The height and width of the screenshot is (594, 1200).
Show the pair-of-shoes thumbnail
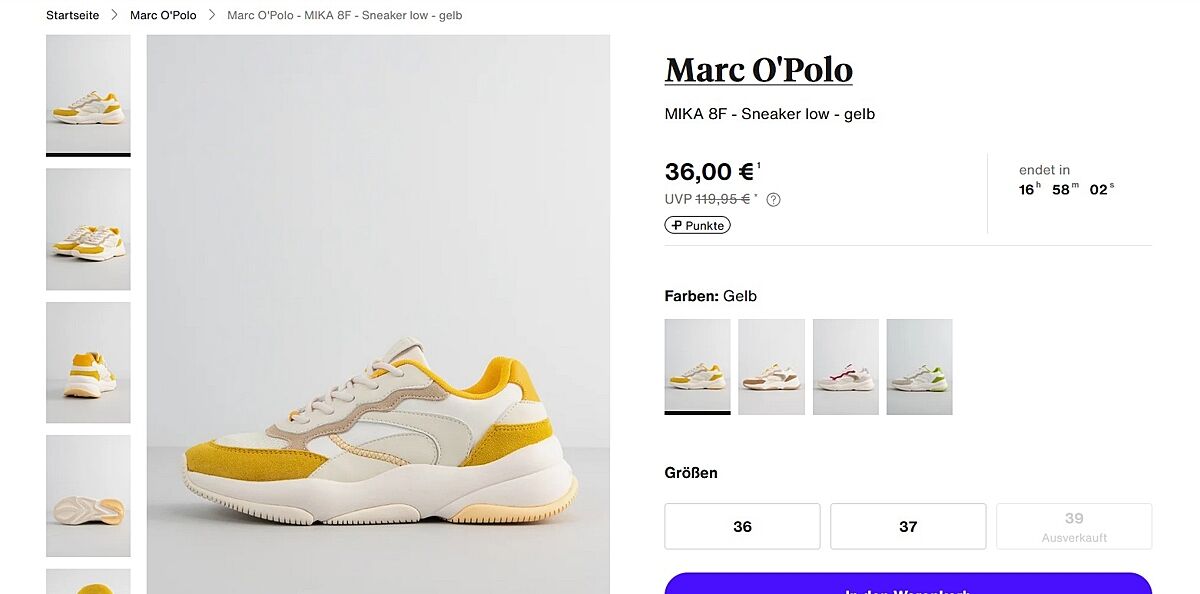coord(88,229)
